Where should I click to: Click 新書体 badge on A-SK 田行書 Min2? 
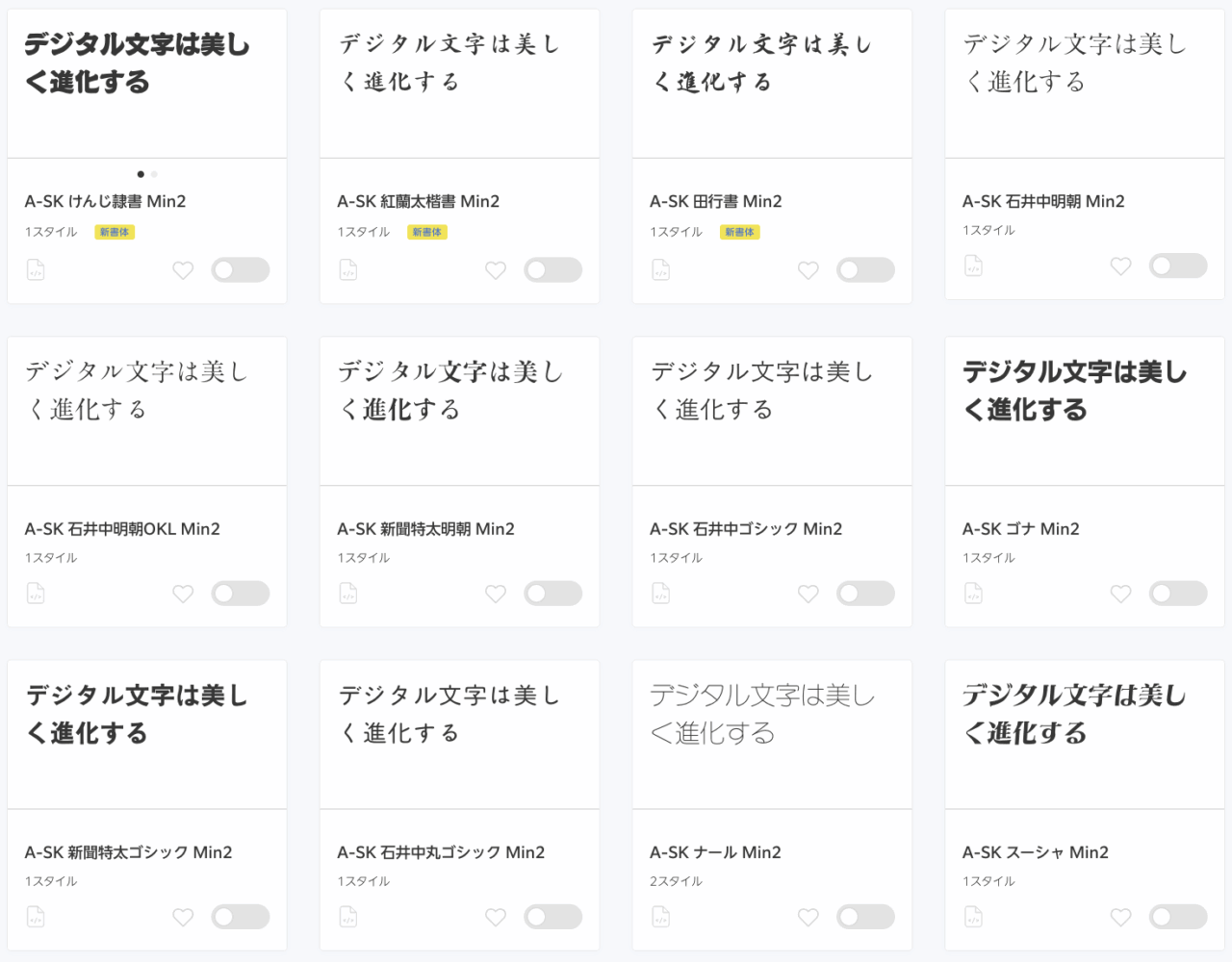coord(739,232)
